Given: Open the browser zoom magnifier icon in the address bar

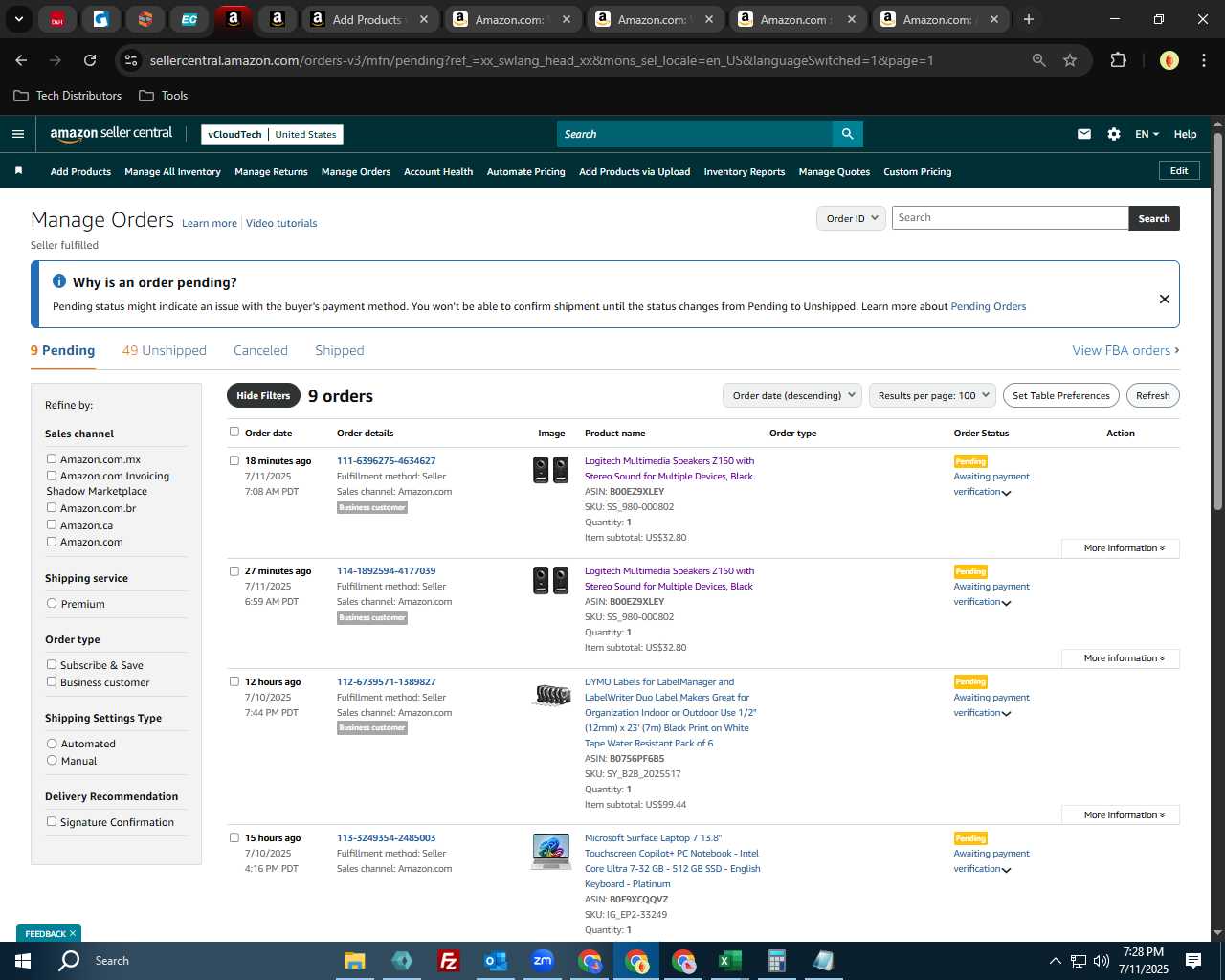Looking at the screenshot, I should click(x=1039, y=60).
